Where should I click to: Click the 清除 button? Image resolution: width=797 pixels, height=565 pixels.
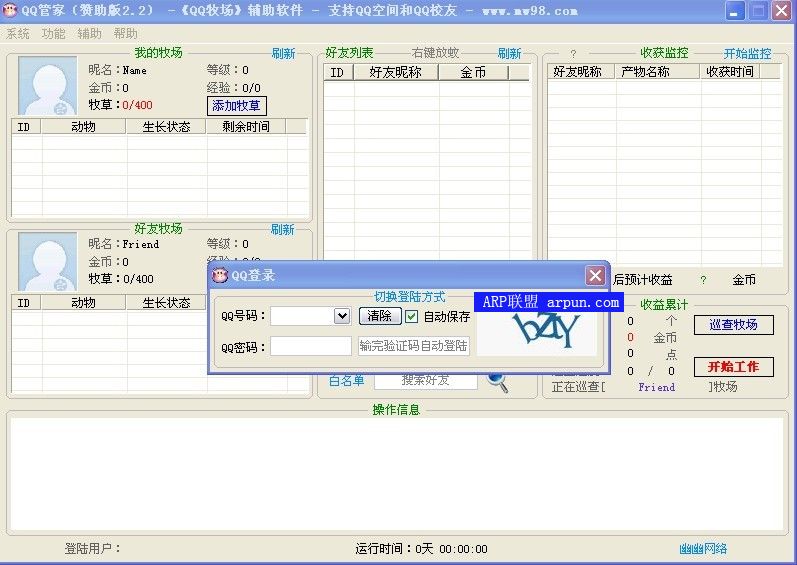click(380, 316)
